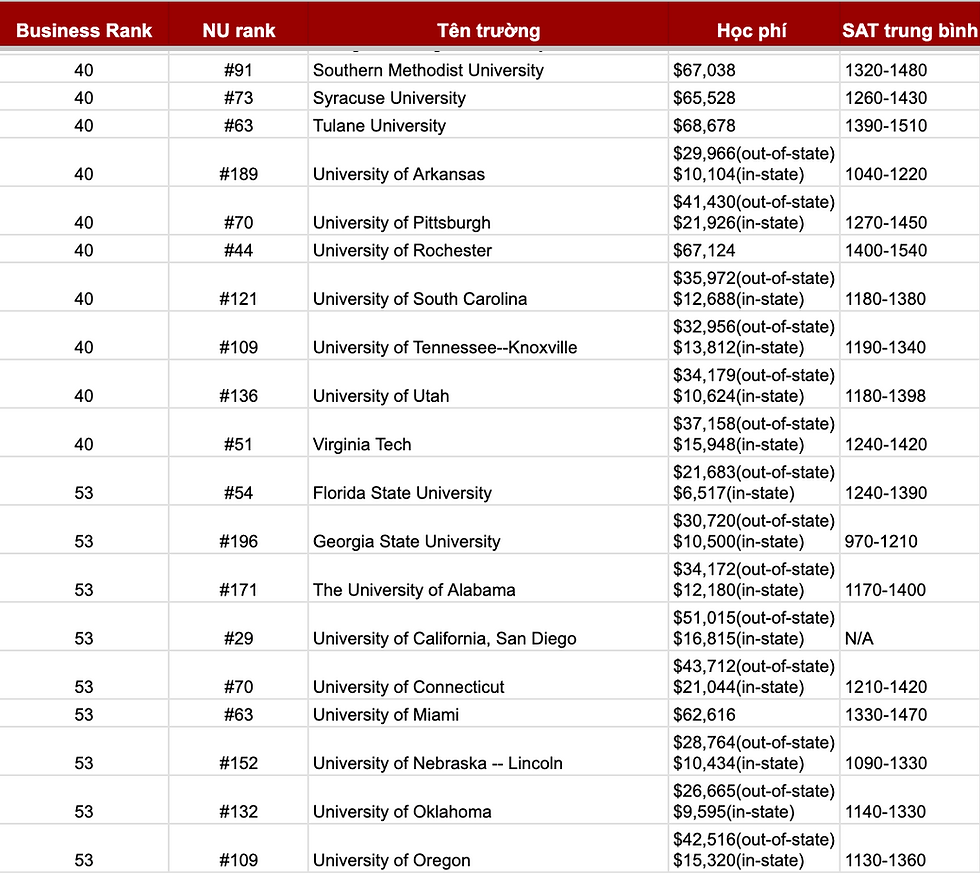Image resolution: width=980 pixels, height=873 pixels.
Task: Click Business Rank 53 beside University of Miami
Action: (x=84, y=714)
